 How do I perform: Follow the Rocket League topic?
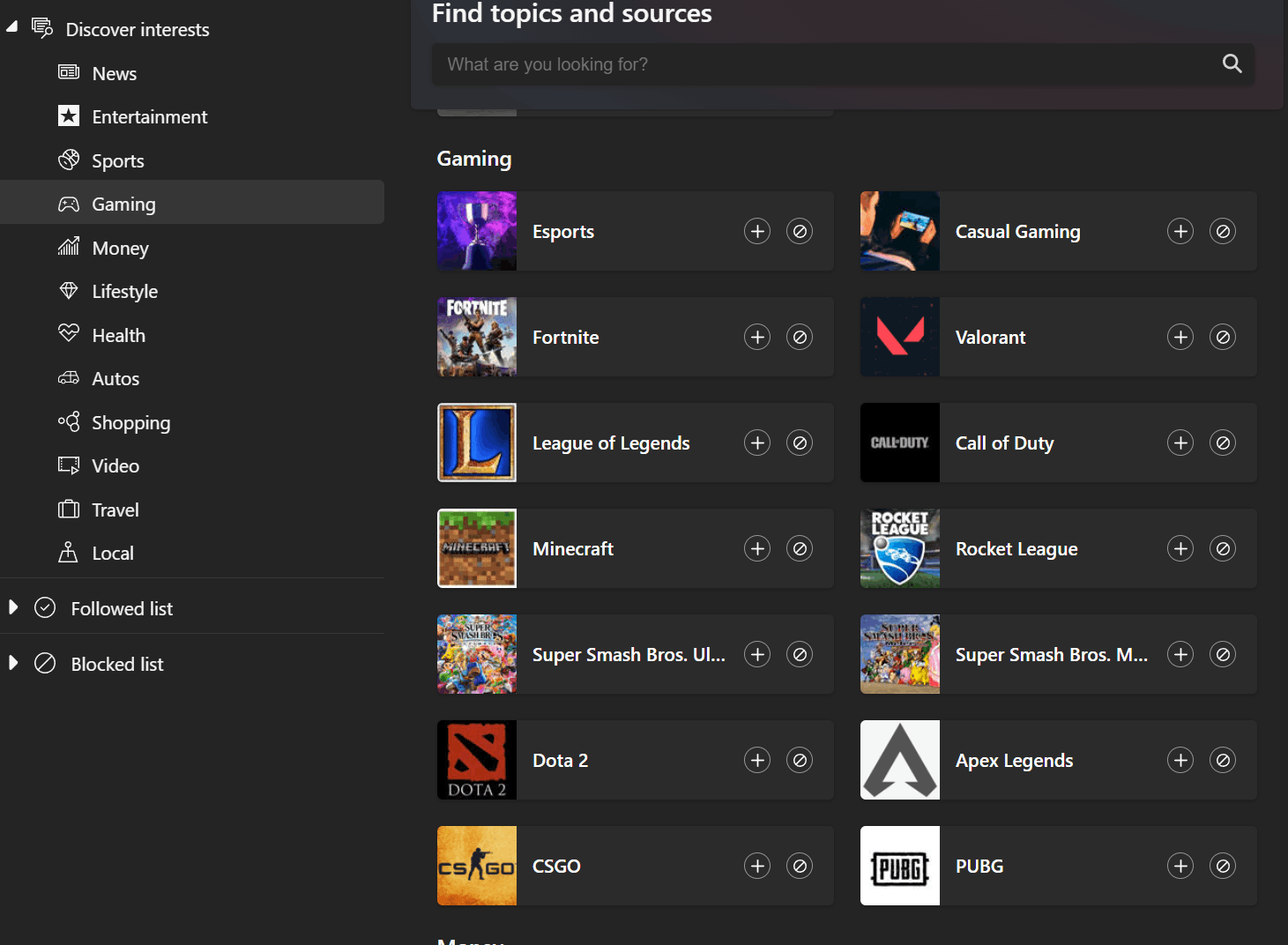[x=1180, y=548]
